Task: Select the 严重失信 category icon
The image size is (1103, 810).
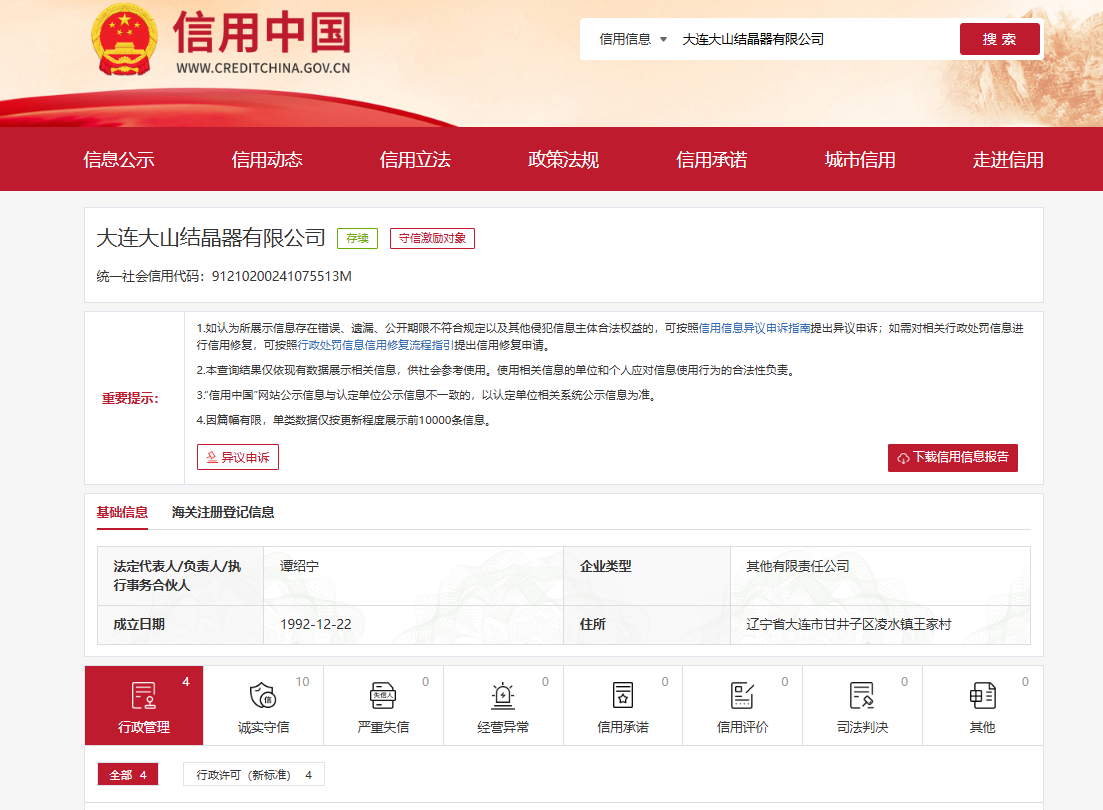Action: 383,695
